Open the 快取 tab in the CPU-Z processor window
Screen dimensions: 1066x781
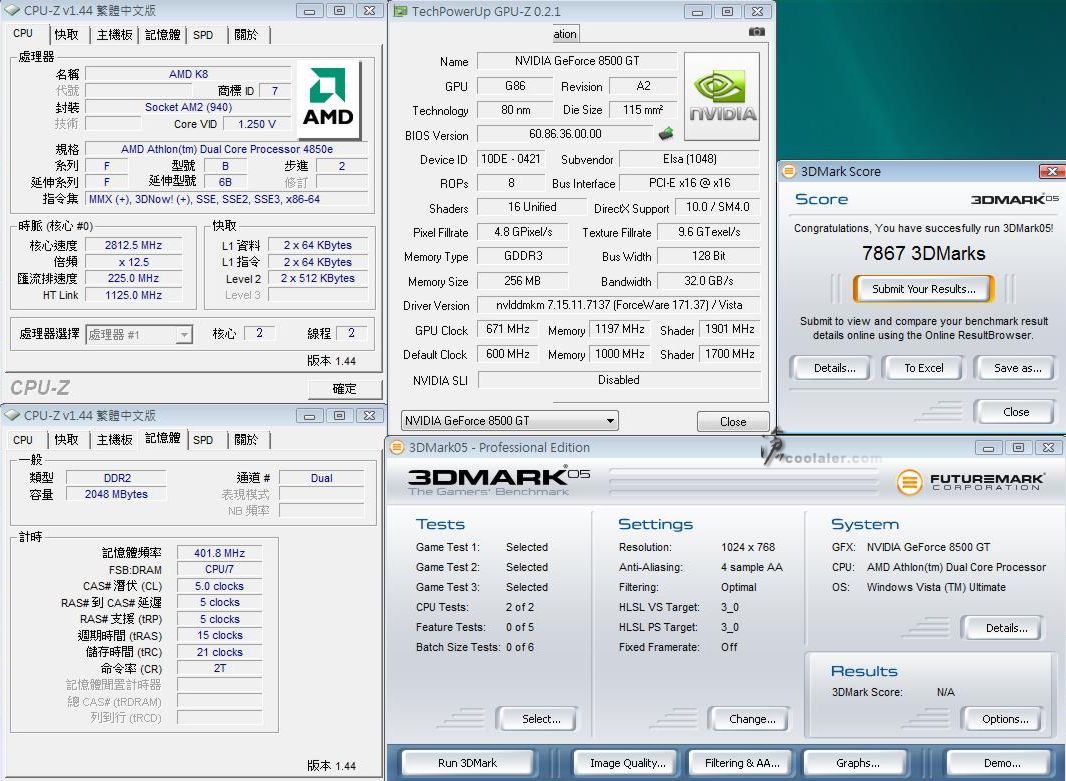tap(67, 34)
